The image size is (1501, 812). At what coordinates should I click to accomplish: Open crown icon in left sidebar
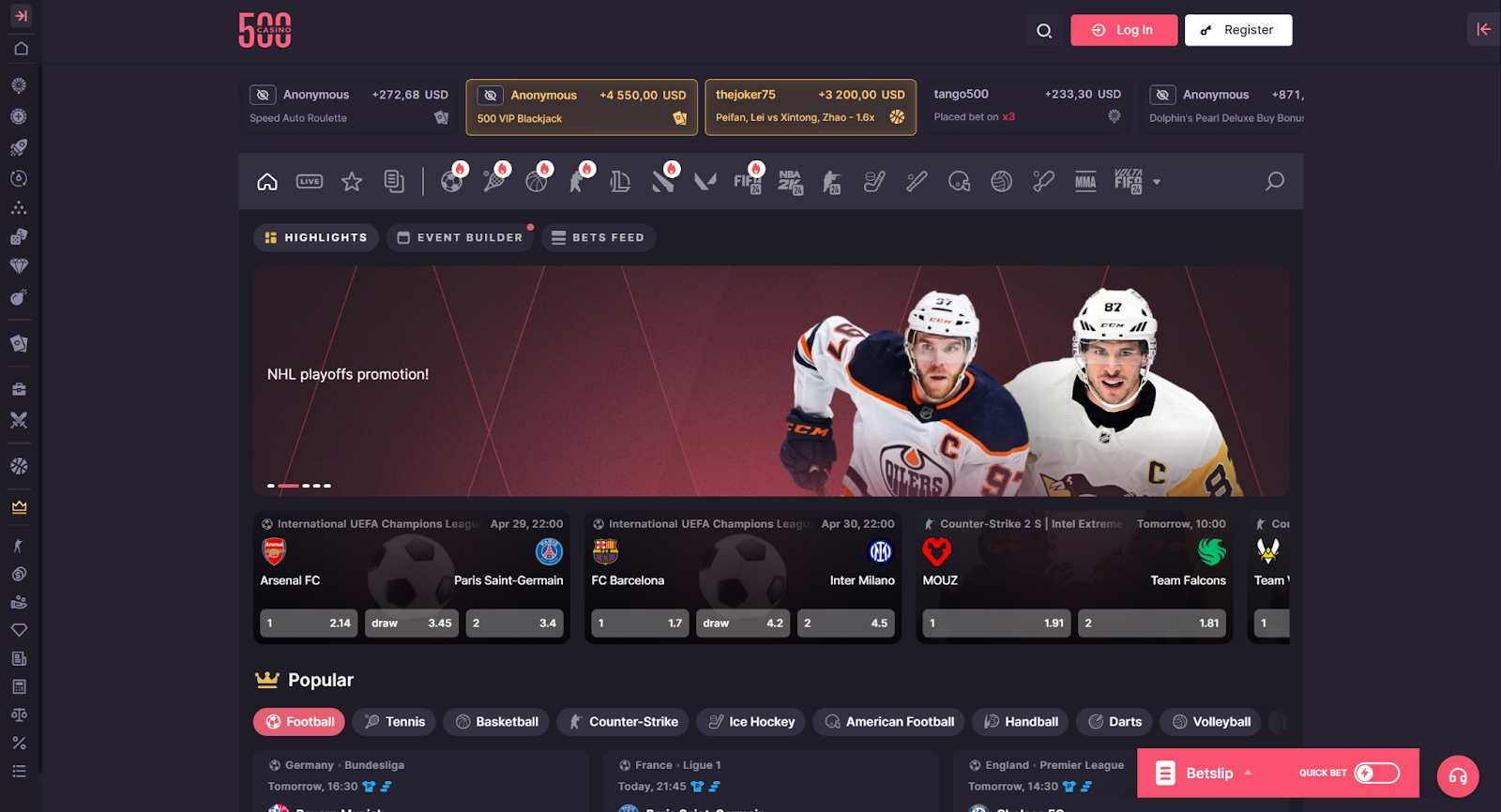tap(19, 507)
